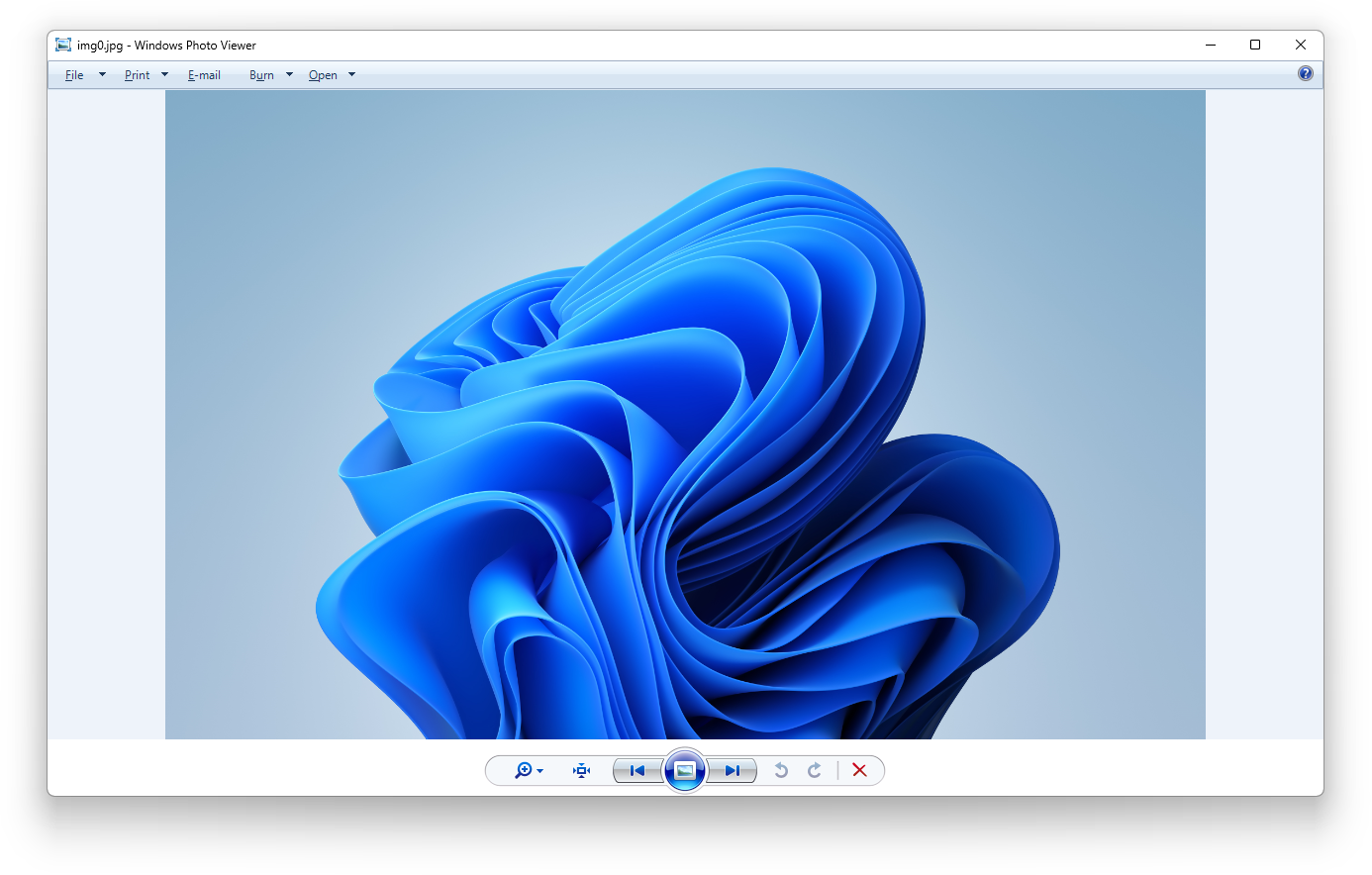Viewport: 1372px width, 875px height.
Task: Rotate the image clockwise
Action: (x=815, y=770)
